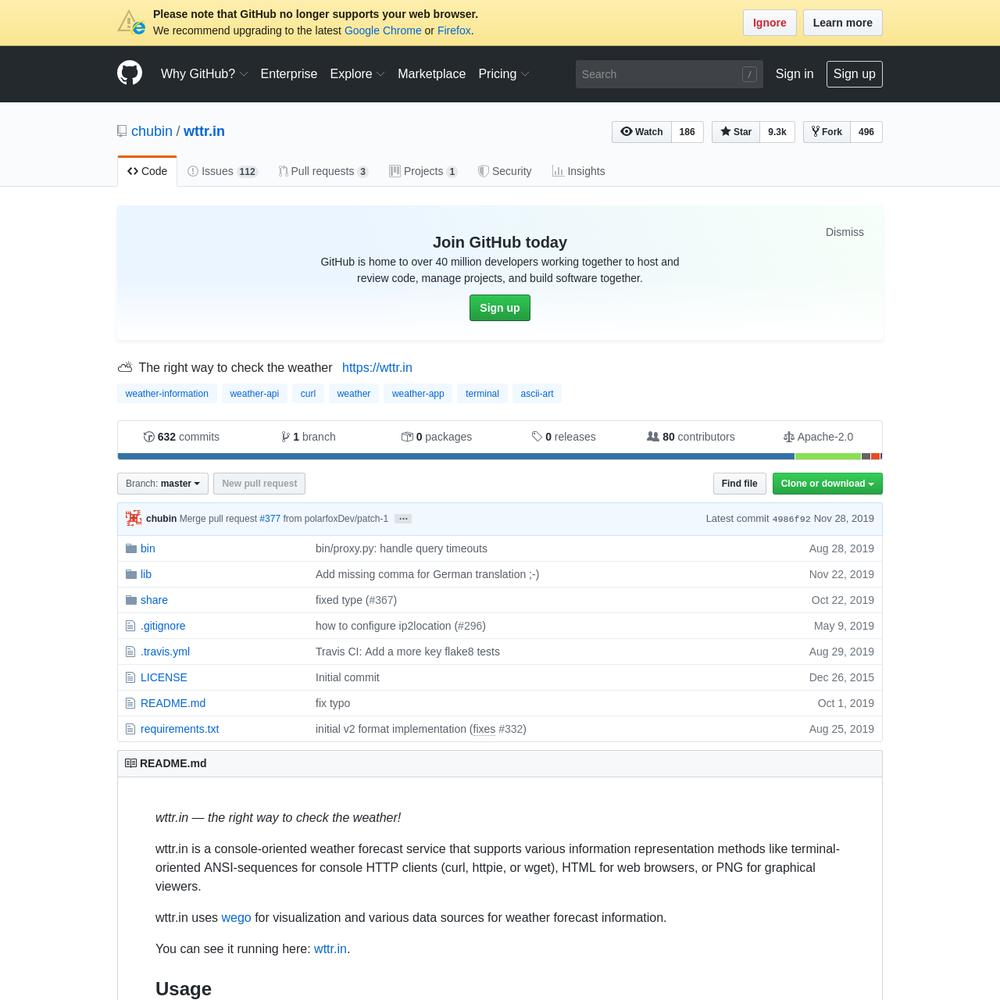
Task: Switch to the Issues tab
Action: pos(222,171)
